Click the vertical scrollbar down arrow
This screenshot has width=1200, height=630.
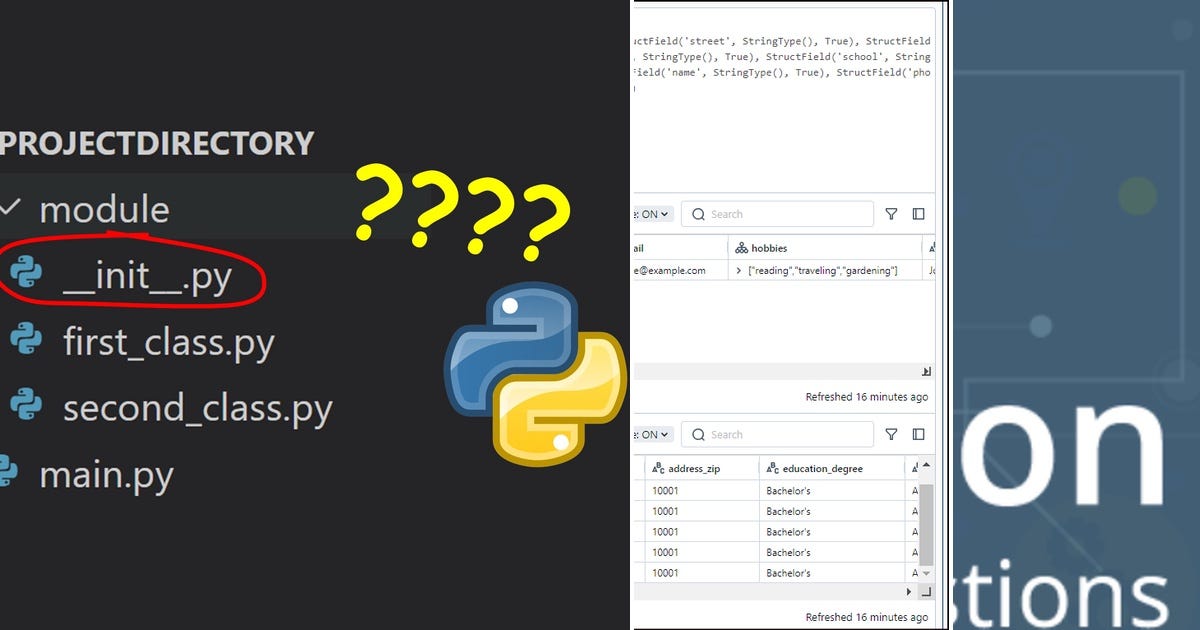coord(926,573)
